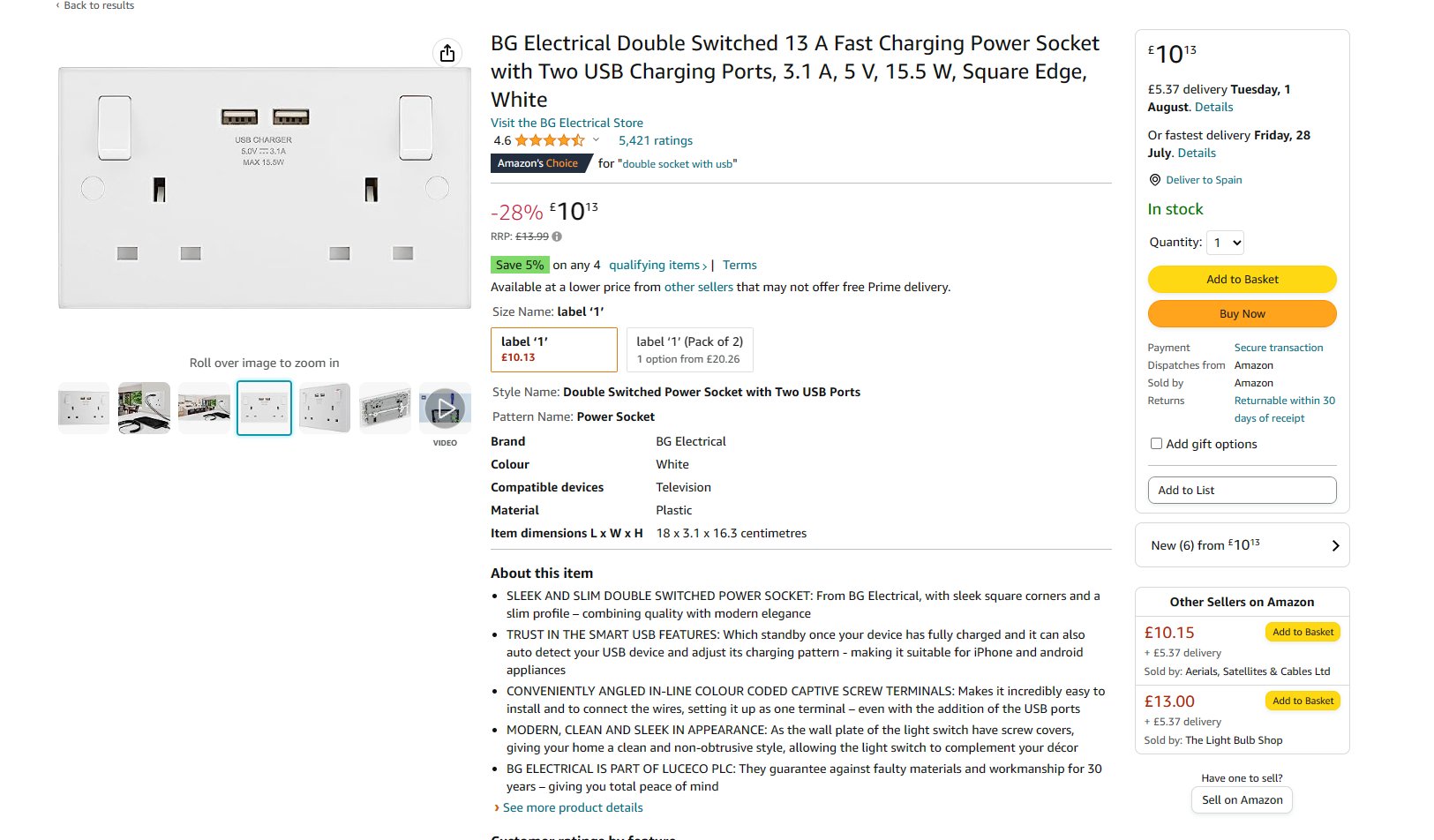Tick the Add gift options checkbox
The height and width of the screenshot is (840, 1434).
click(x=1156, y=444)
